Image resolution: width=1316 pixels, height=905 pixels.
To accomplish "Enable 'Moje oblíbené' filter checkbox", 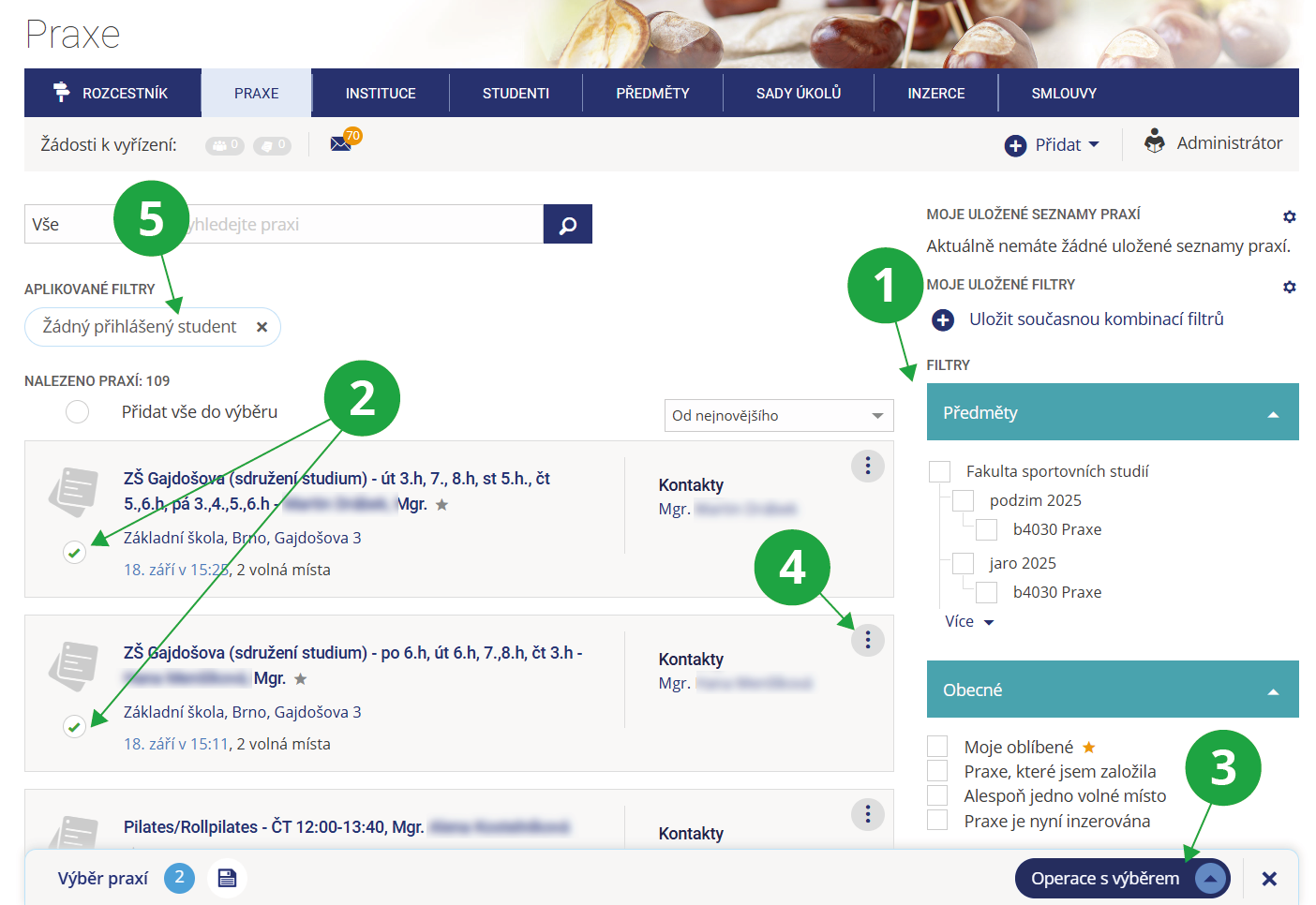I will [x=937, y=747].
